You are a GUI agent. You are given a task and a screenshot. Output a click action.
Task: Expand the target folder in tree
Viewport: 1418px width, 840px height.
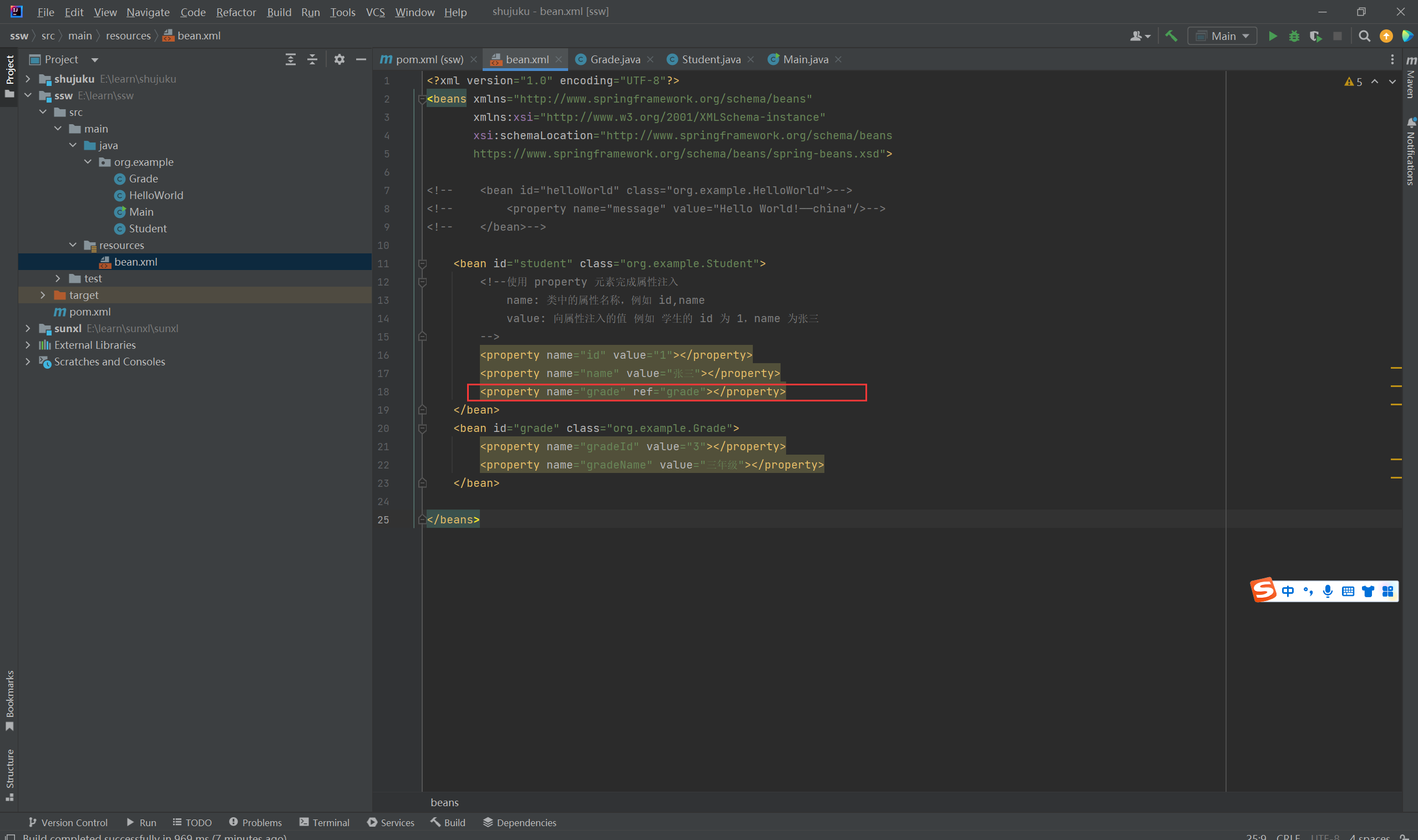point(43,295)
